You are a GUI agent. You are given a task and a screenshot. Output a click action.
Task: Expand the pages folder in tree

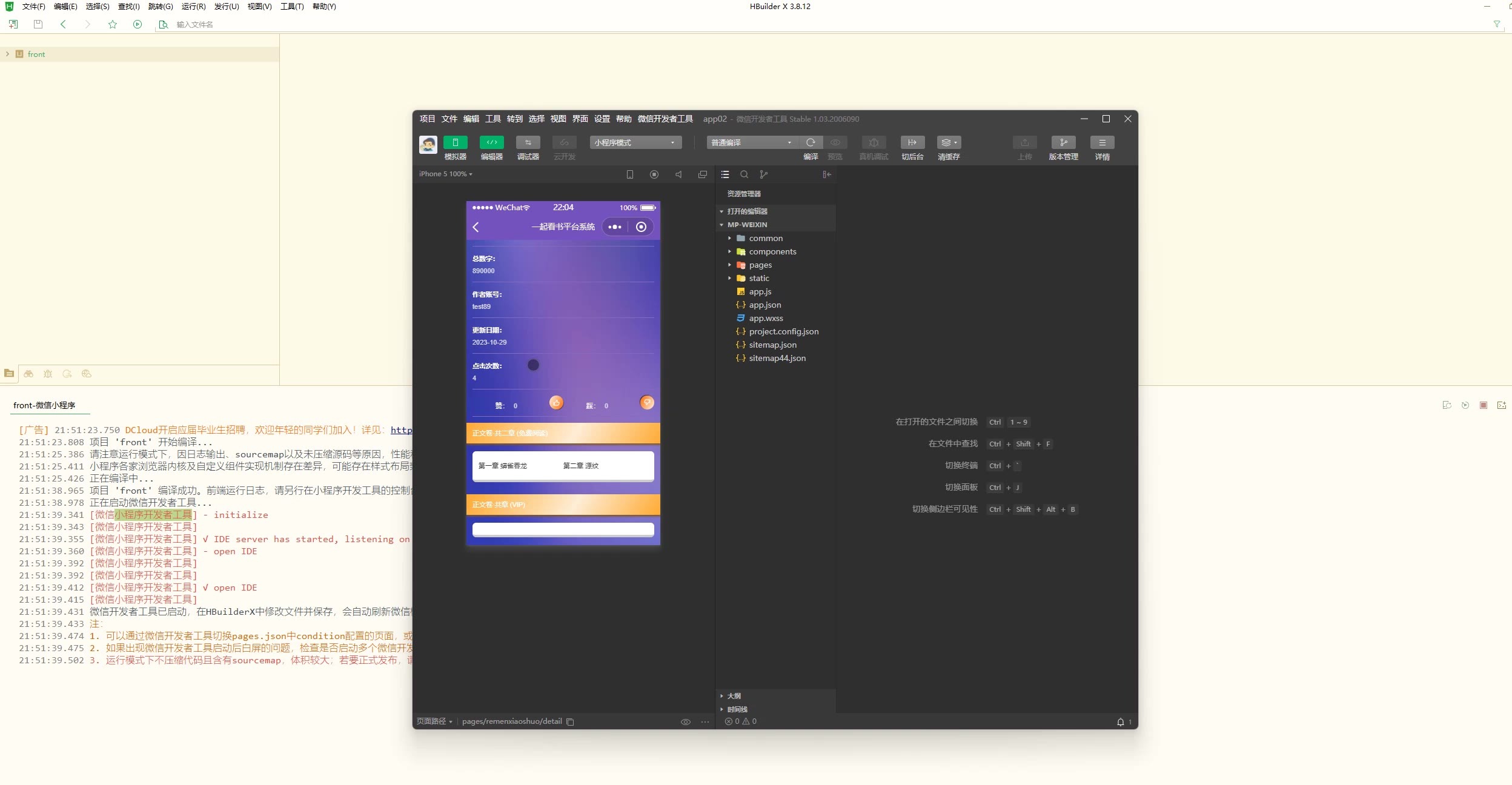tap(760, 265)
